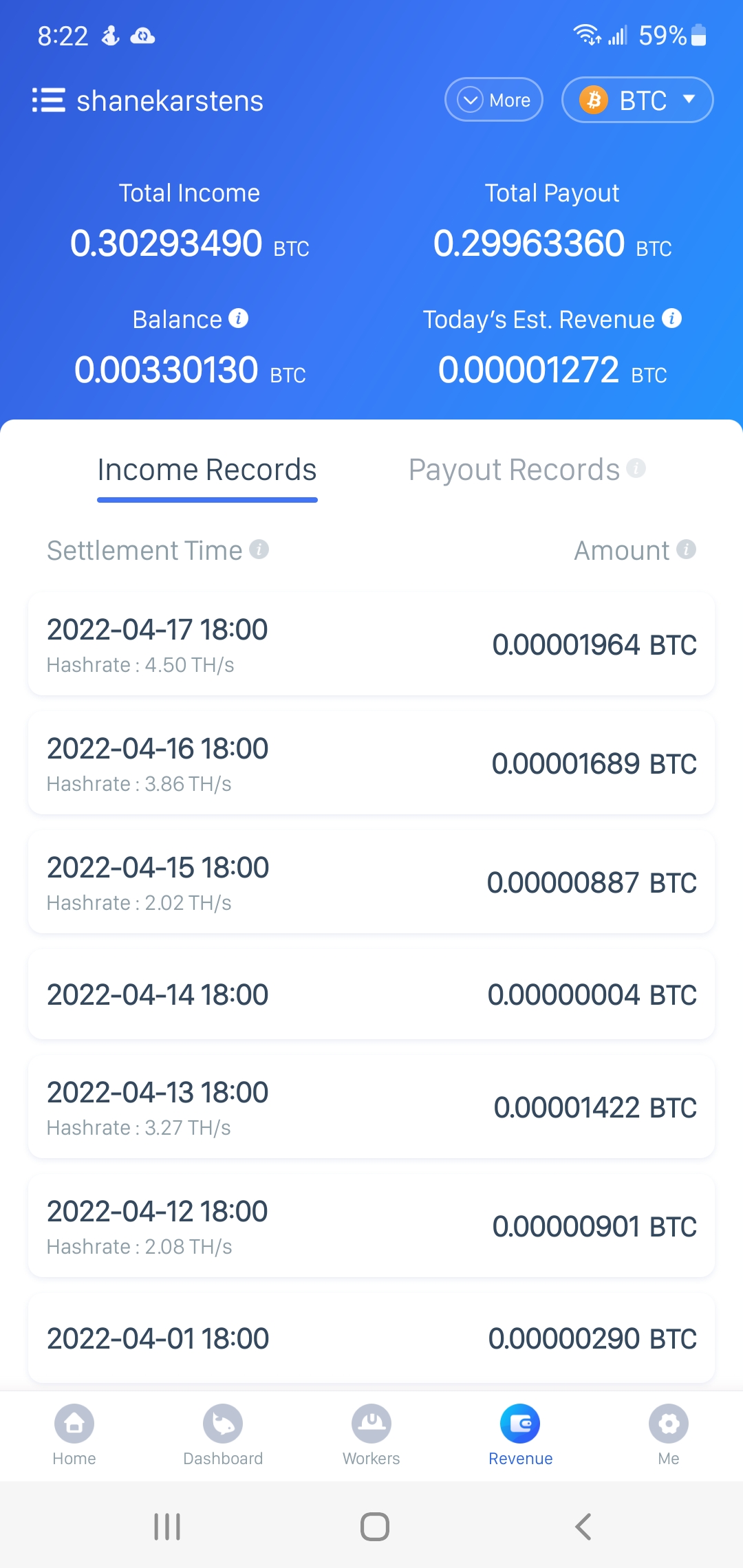Open the account list menu icon
This screenshot has width=743, height=1568.
[48, 100]
